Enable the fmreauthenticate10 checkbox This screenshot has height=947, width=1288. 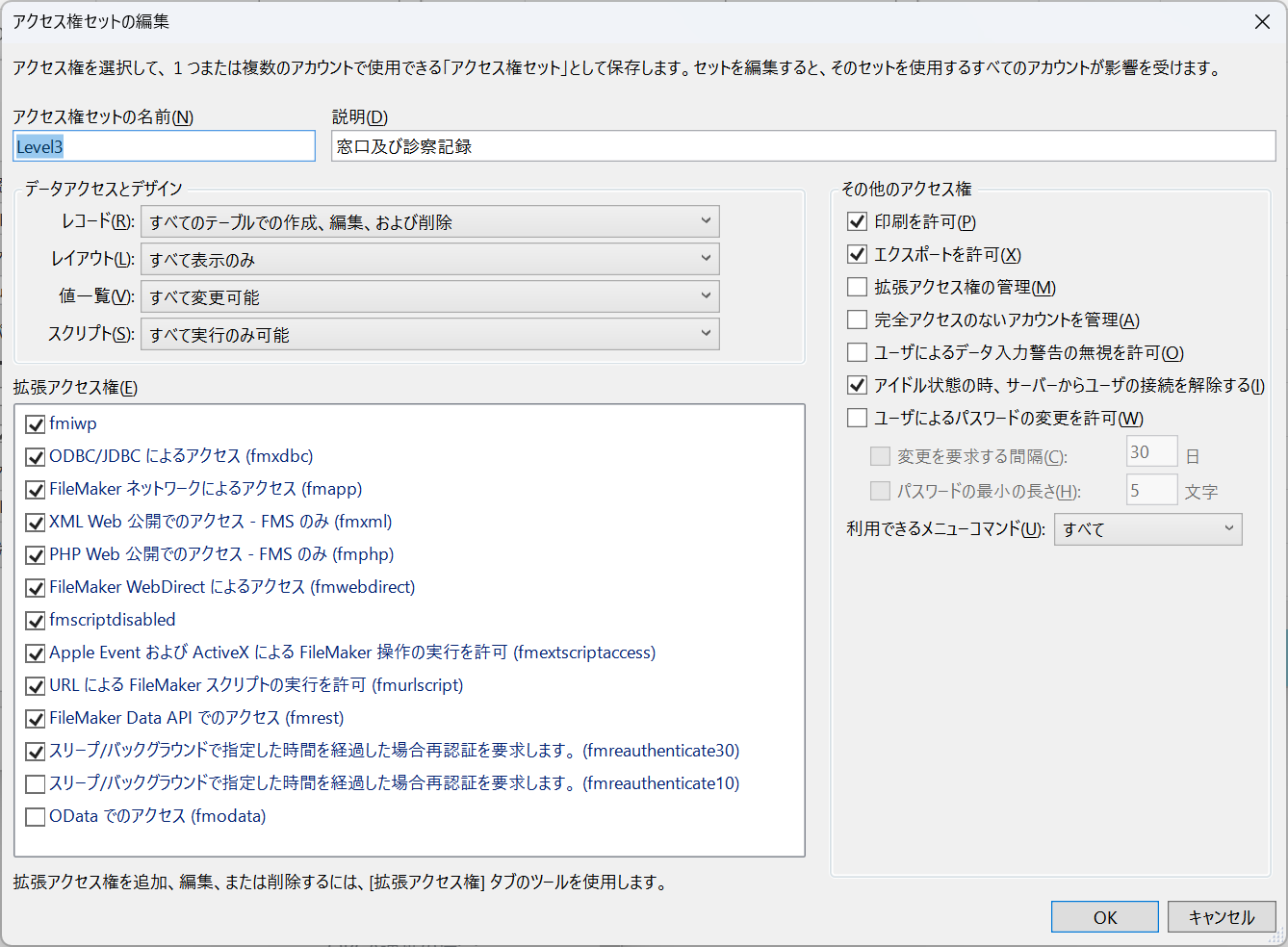coord(36,784)
